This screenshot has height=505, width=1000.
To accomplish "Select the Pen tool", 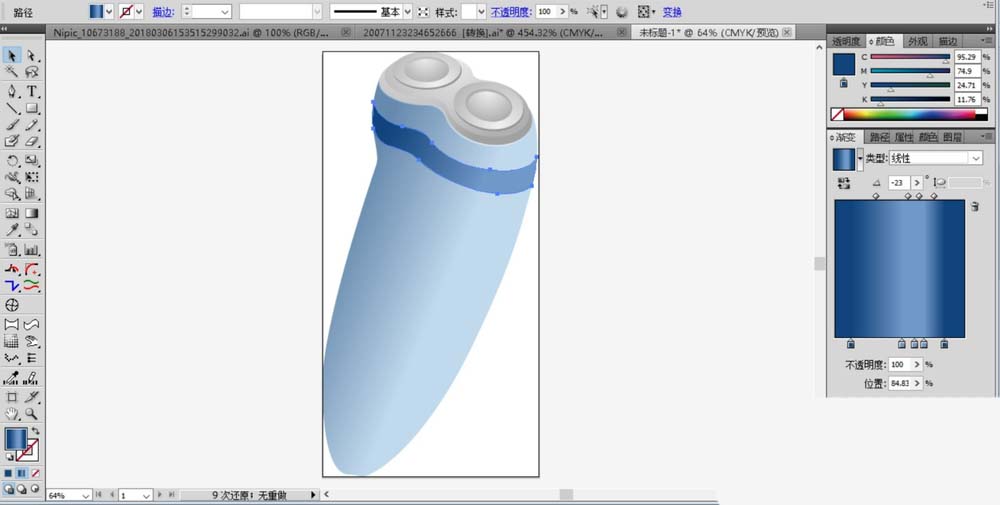I will pyautogui.click(x=12, y=91).
